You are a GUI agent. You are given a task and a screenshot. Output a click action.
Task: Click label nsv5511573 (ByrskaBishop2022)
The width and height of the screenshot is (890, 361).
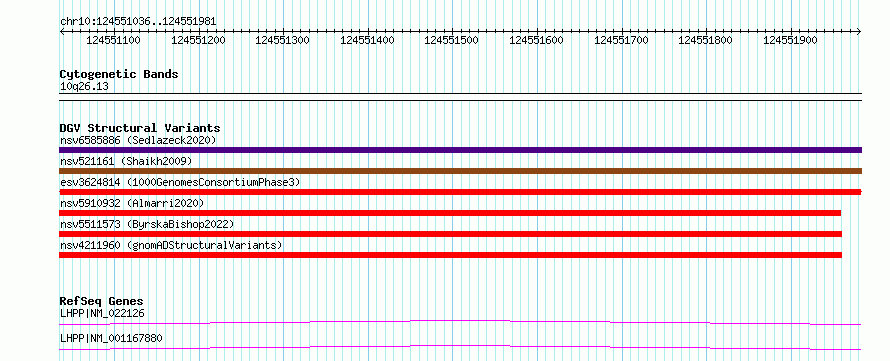coord(146,224)
